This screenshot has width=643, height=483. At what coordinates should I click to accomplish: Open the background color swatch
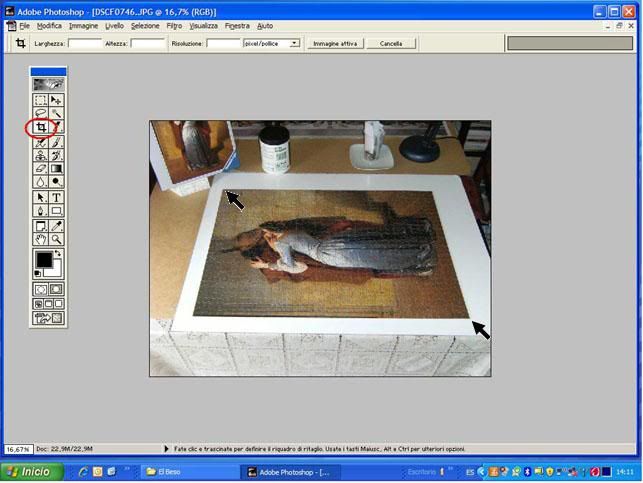click(x=57, y=271)
